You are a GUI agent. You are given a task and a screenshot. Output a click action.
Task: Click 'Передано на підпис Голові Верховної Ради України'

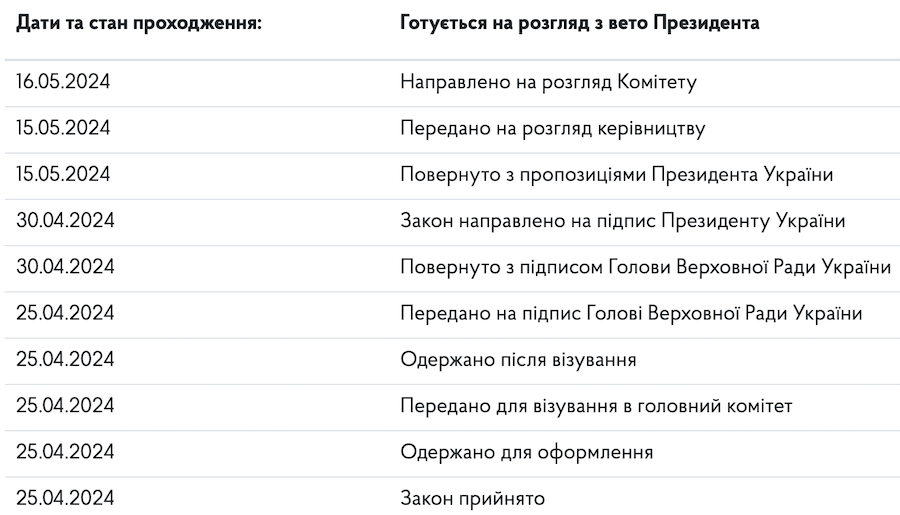[x=631, y=313]
